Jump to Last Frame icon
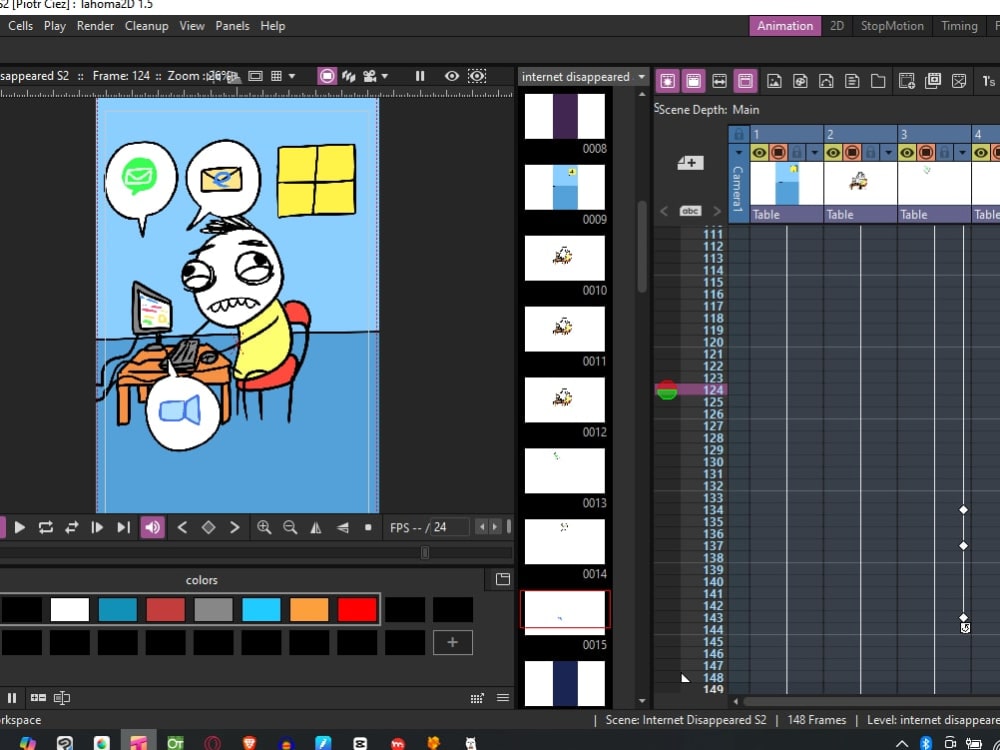The height and width of the screenshot is (750, 1000). 124,527
